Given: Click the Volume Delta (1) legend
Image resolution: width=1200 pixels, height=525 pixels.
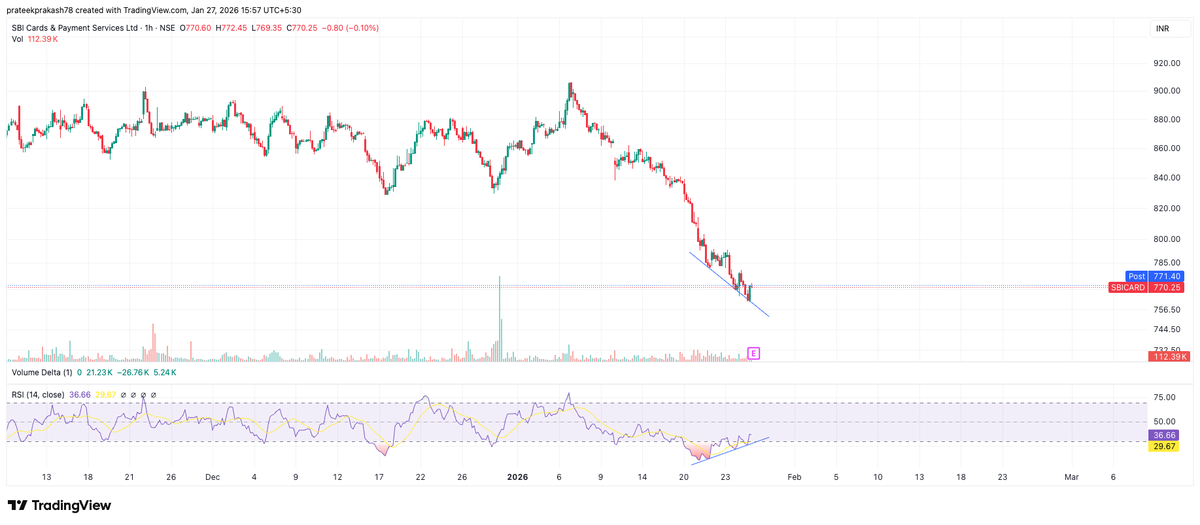Looking at the screenshot, I should click(x=41, y=372).
